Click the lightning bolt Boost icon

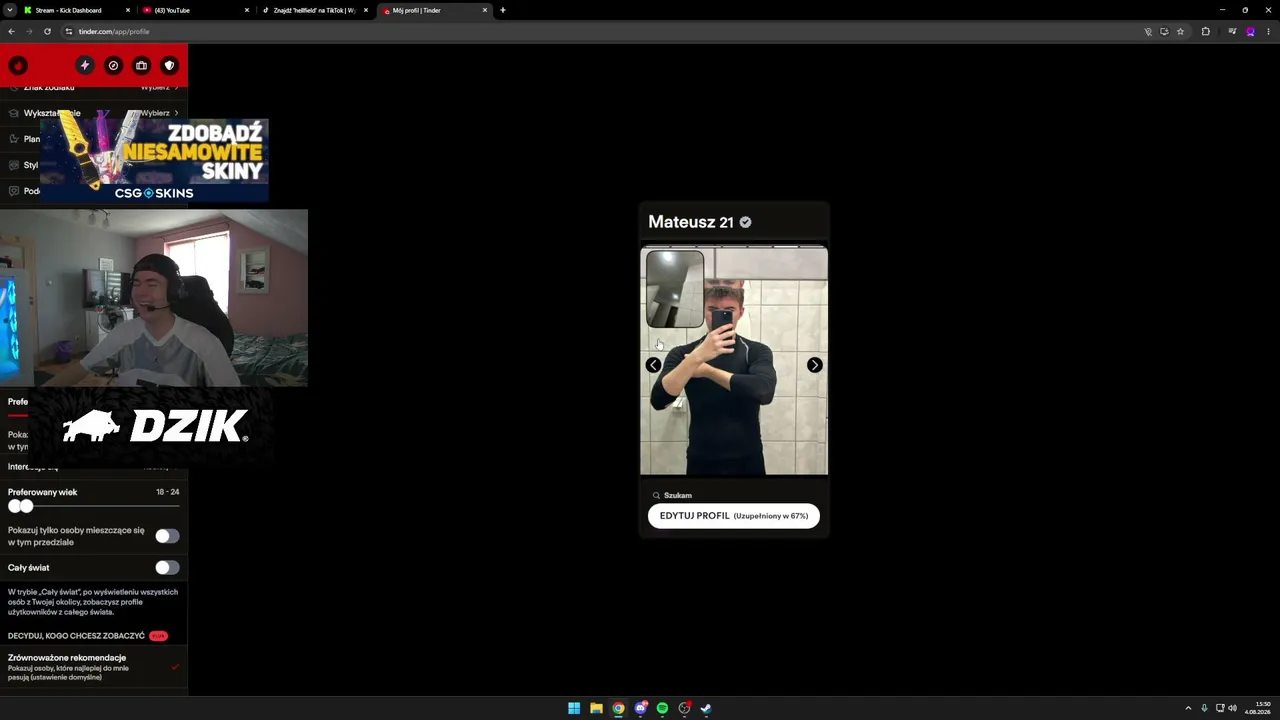click(85, 66)
